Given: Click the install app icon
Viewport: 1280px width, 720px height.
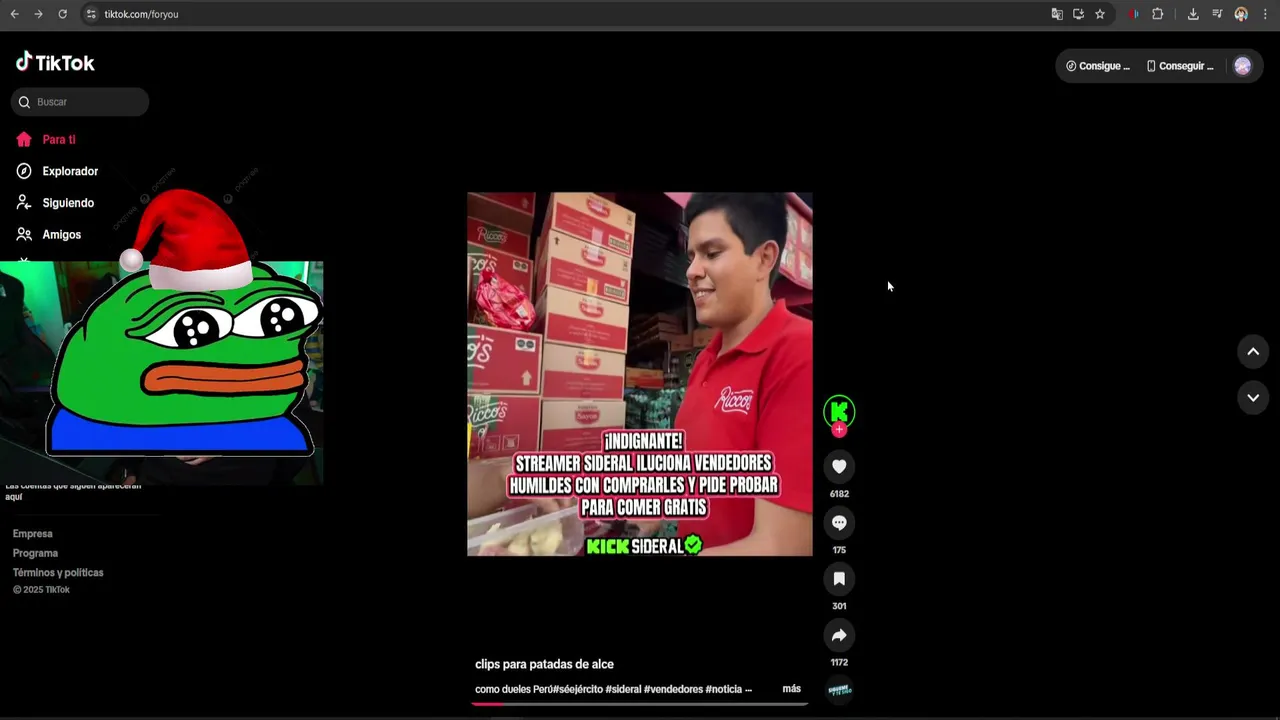Looking at the screenshot, I should (1078, 14).
